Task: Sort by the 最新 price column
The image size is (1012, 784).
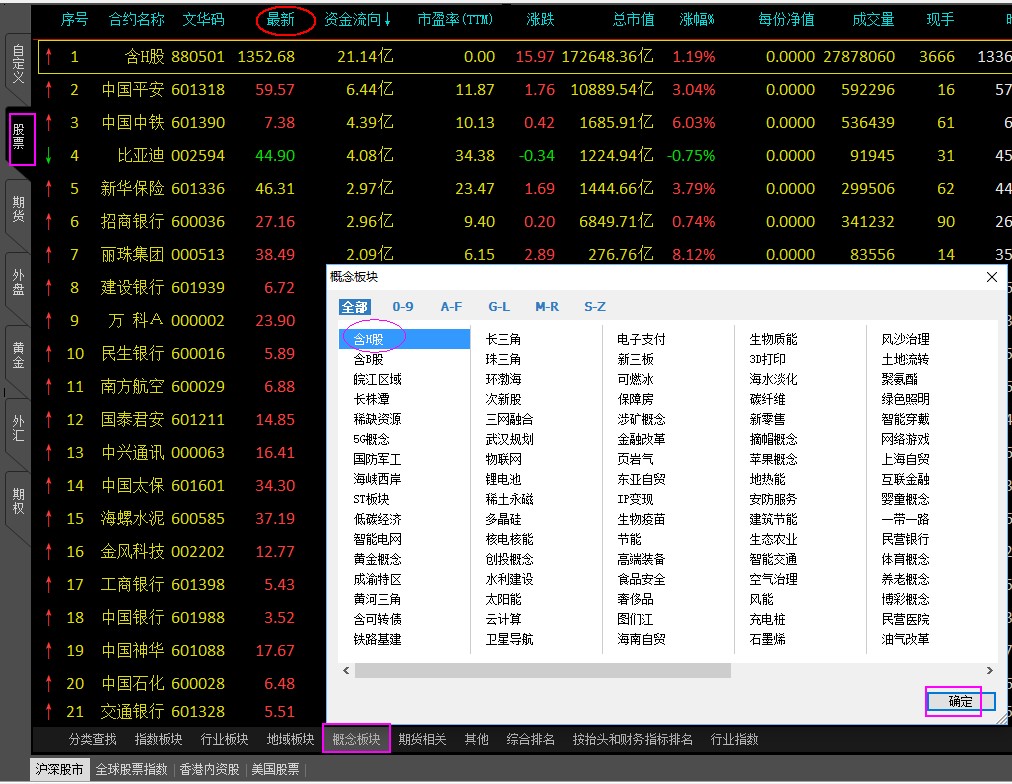Action: pos(285,19)
